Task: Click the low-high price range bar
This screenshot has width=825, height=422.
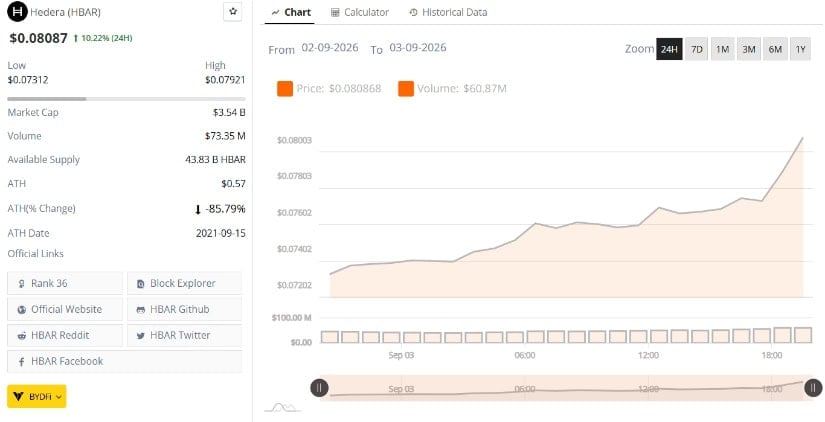Action: tap(126, 99)
